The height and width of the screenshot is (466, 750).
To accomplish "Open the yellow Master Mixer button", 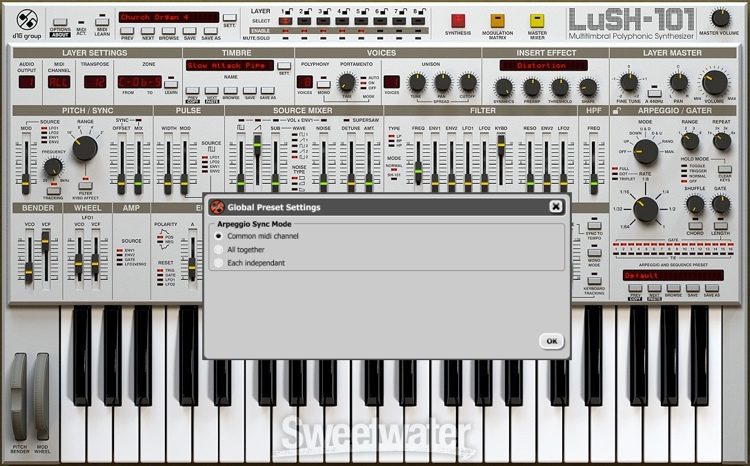I will tap(537, 21).
